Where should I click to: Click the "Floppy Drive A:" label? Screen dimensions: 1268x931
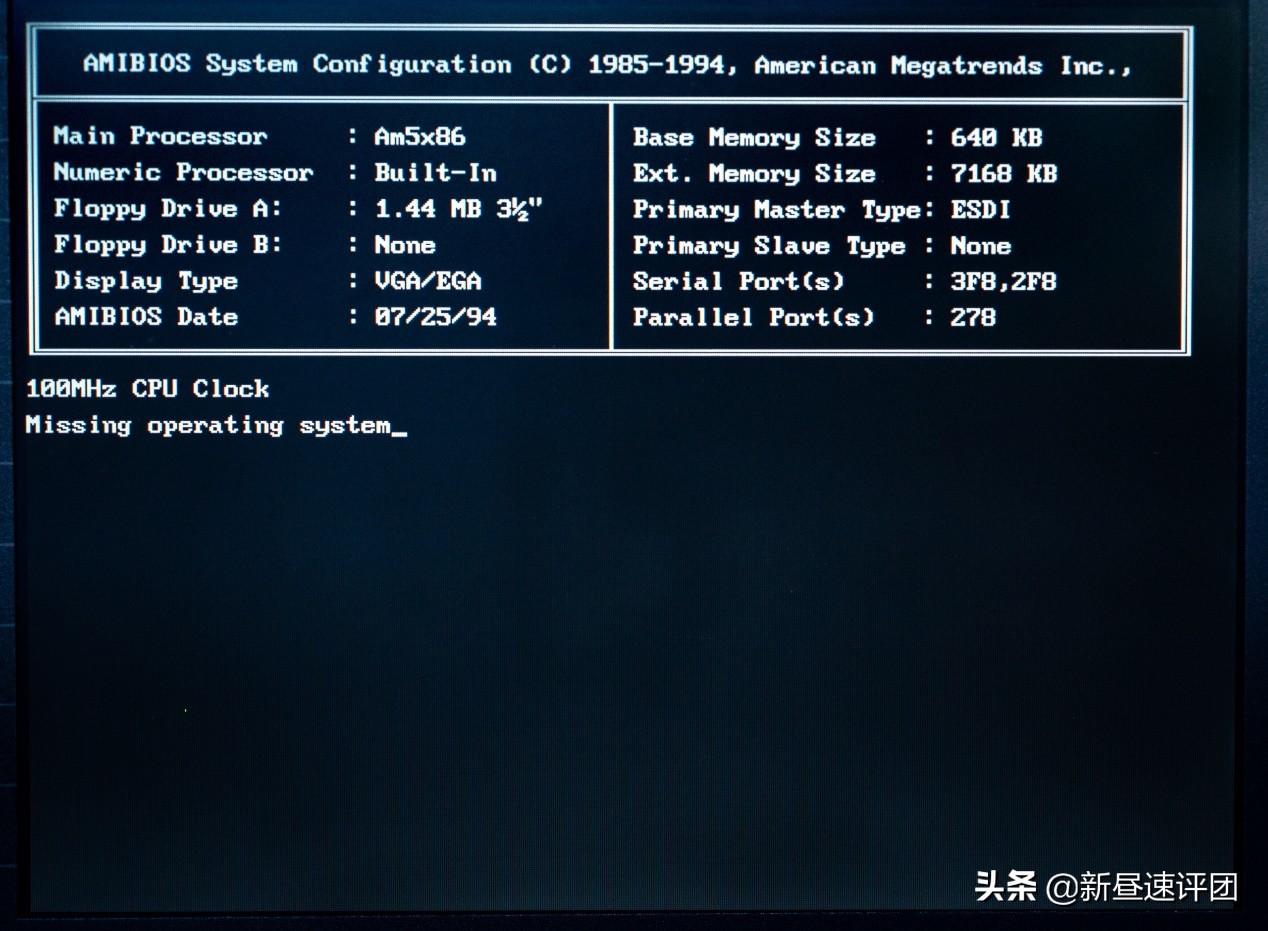pos(168,209)
